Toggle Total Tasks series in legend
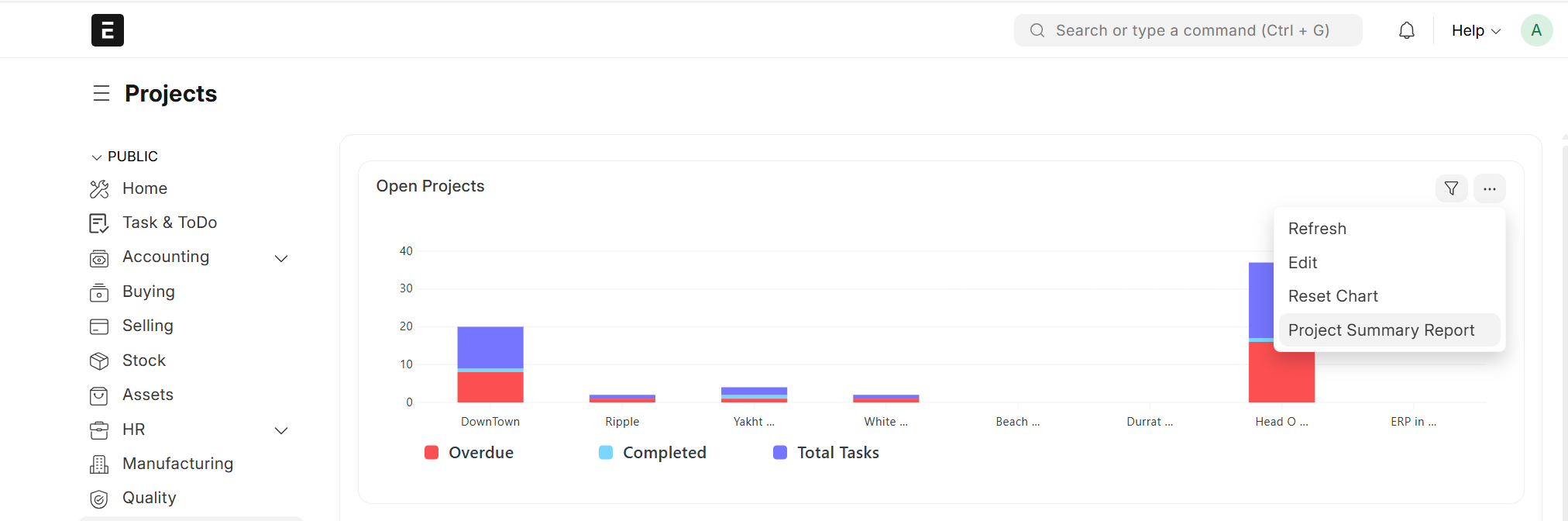1568x521 pixels. (826, 453)
